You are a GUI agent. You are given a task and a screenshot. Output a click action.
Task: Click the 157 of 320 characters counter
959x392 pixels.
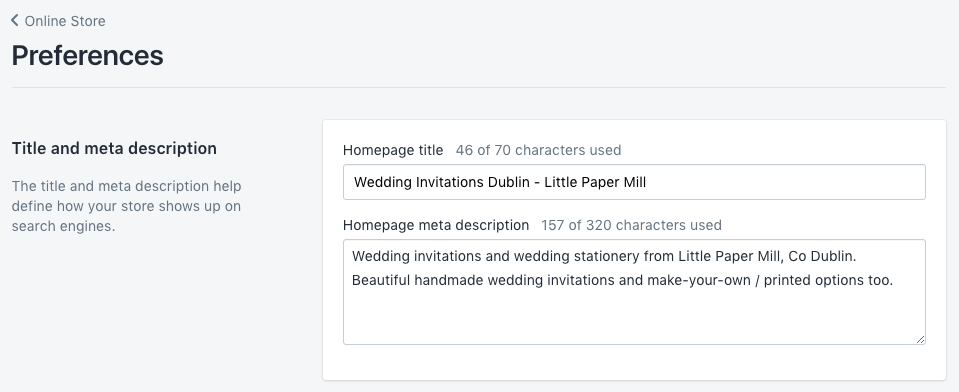(x=631, y=226)
